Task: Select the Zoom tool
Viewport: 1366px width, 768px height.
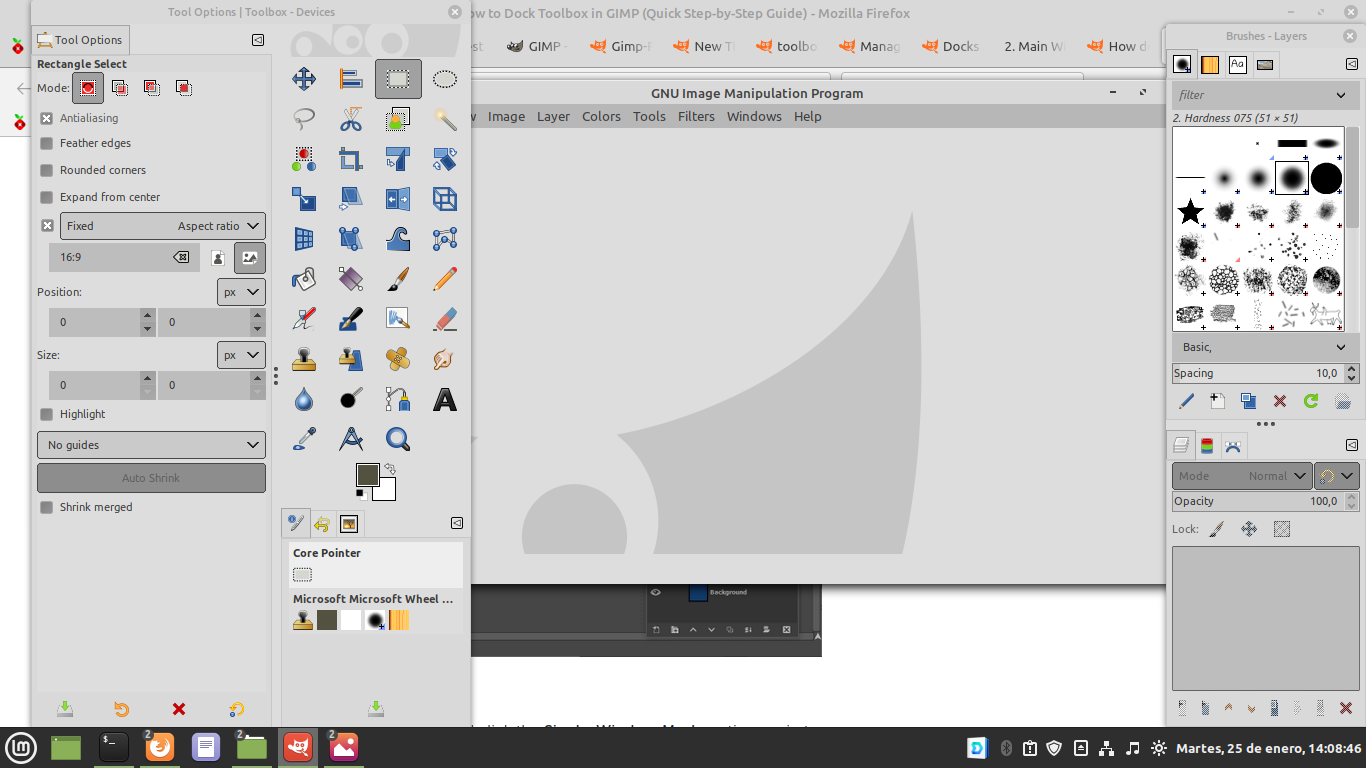Action: [x=398, y=439]
